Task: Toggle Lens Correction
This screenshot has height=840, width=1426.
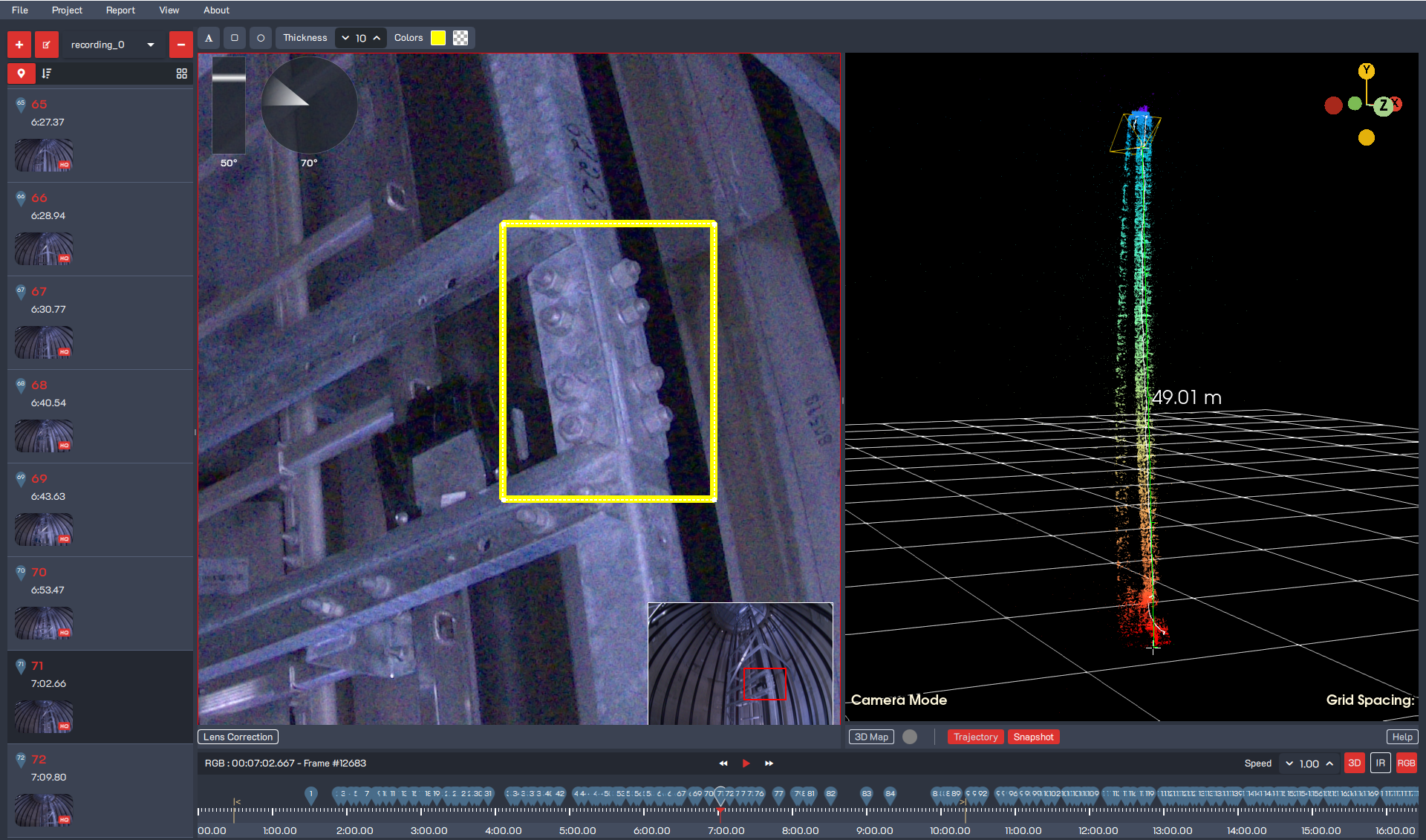Action: point(238,737)
